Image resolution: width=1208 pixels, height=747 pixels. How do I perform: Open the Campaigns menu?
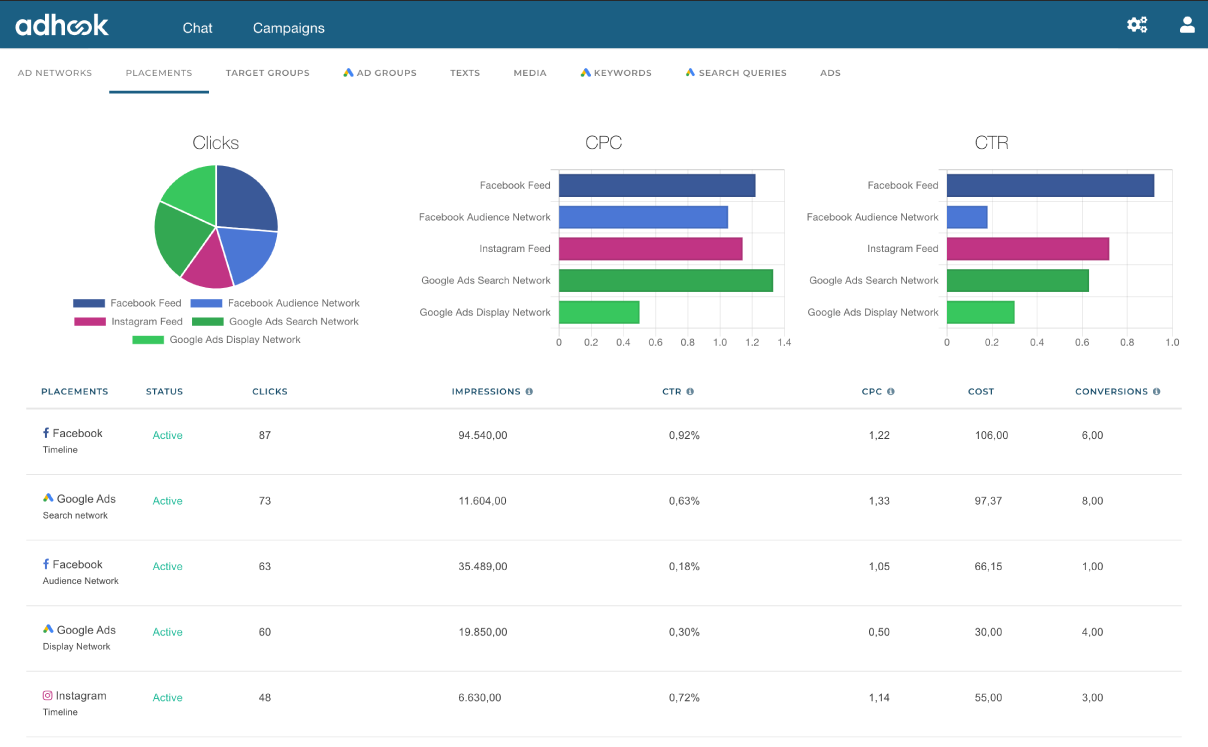pos(288,28)
